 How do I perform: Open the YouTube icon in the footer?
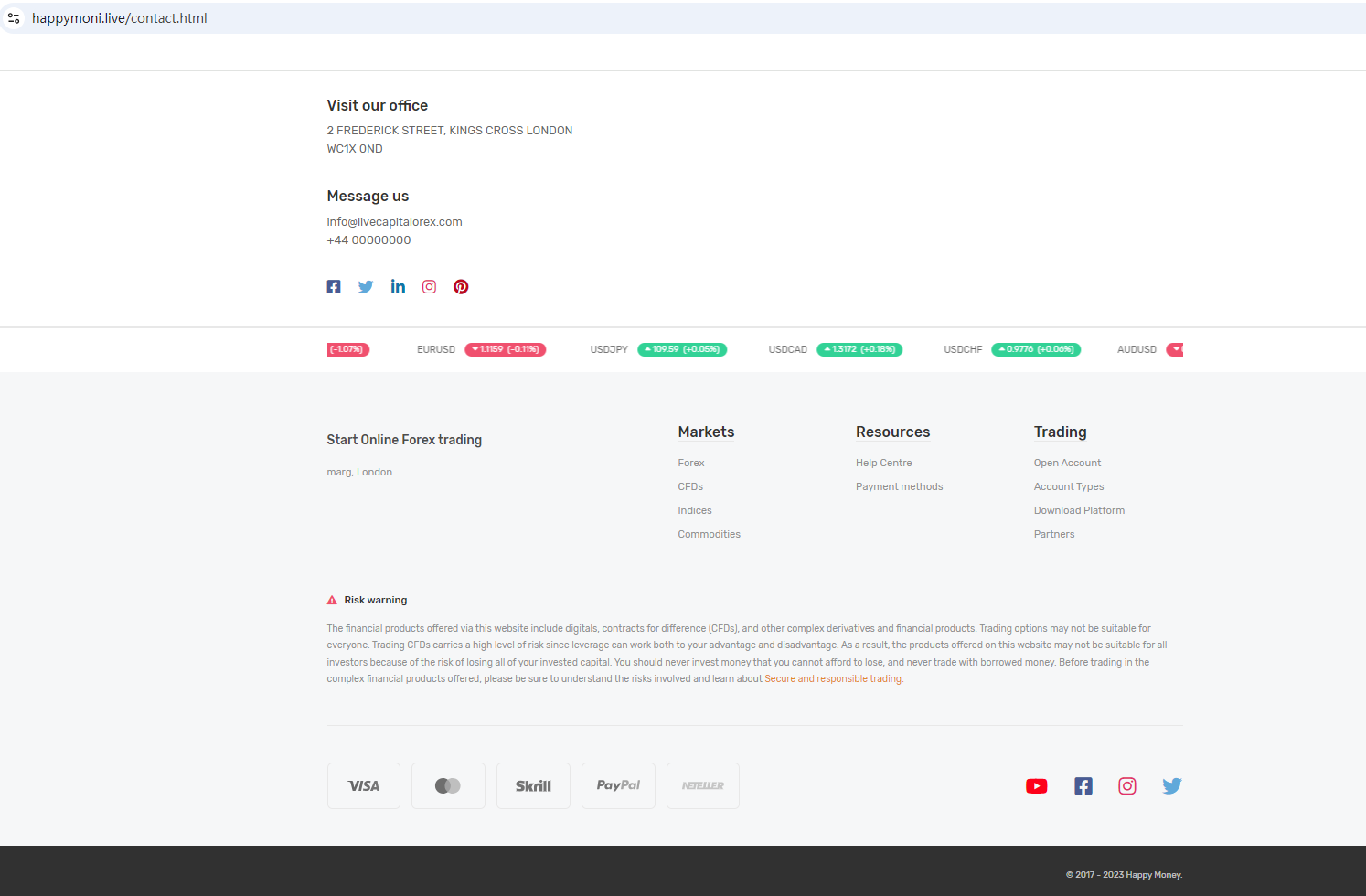[x=1036, y=786]
